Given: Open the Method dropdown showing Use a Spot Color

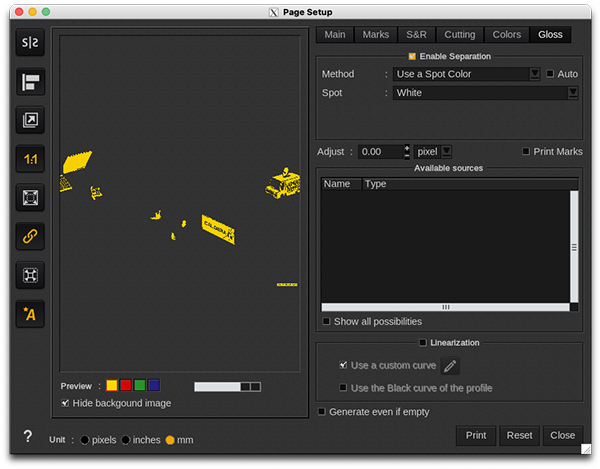Looking at the screenshot, I should [466, 74].
